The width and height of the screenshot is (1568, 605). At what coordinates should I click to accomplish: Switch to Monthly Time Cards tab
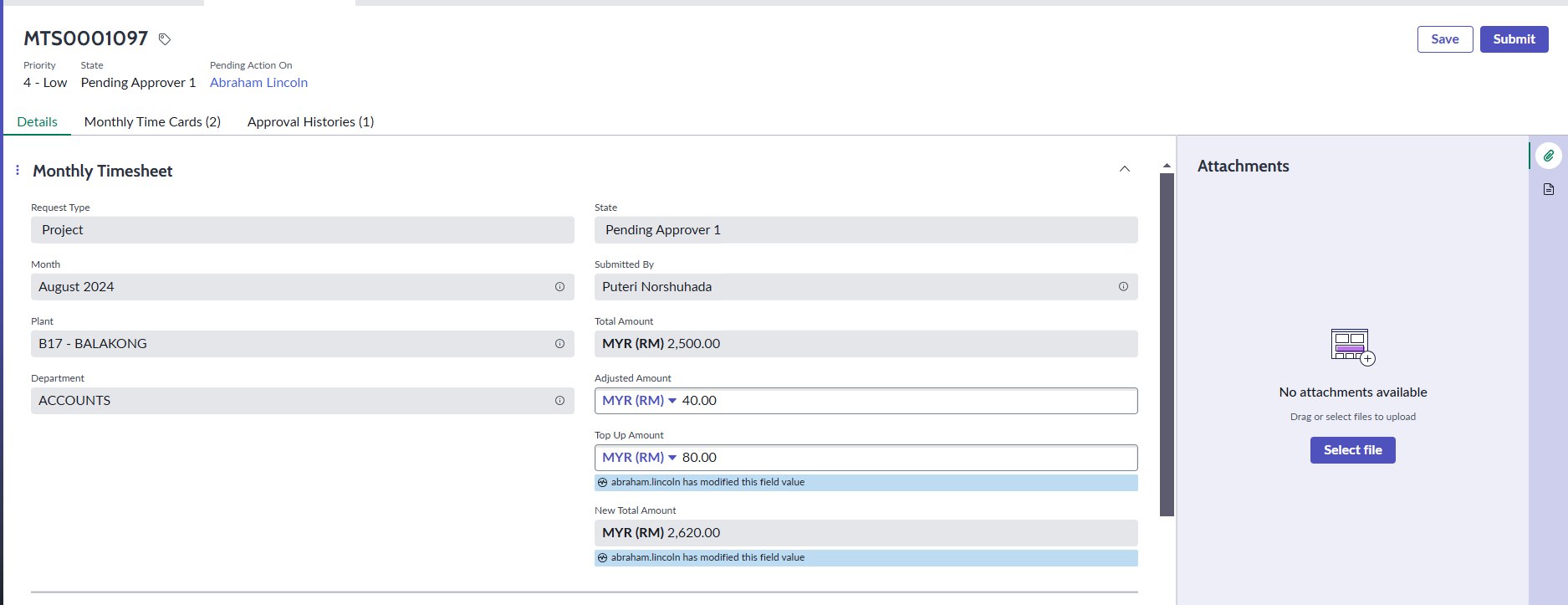coord(152,122)
